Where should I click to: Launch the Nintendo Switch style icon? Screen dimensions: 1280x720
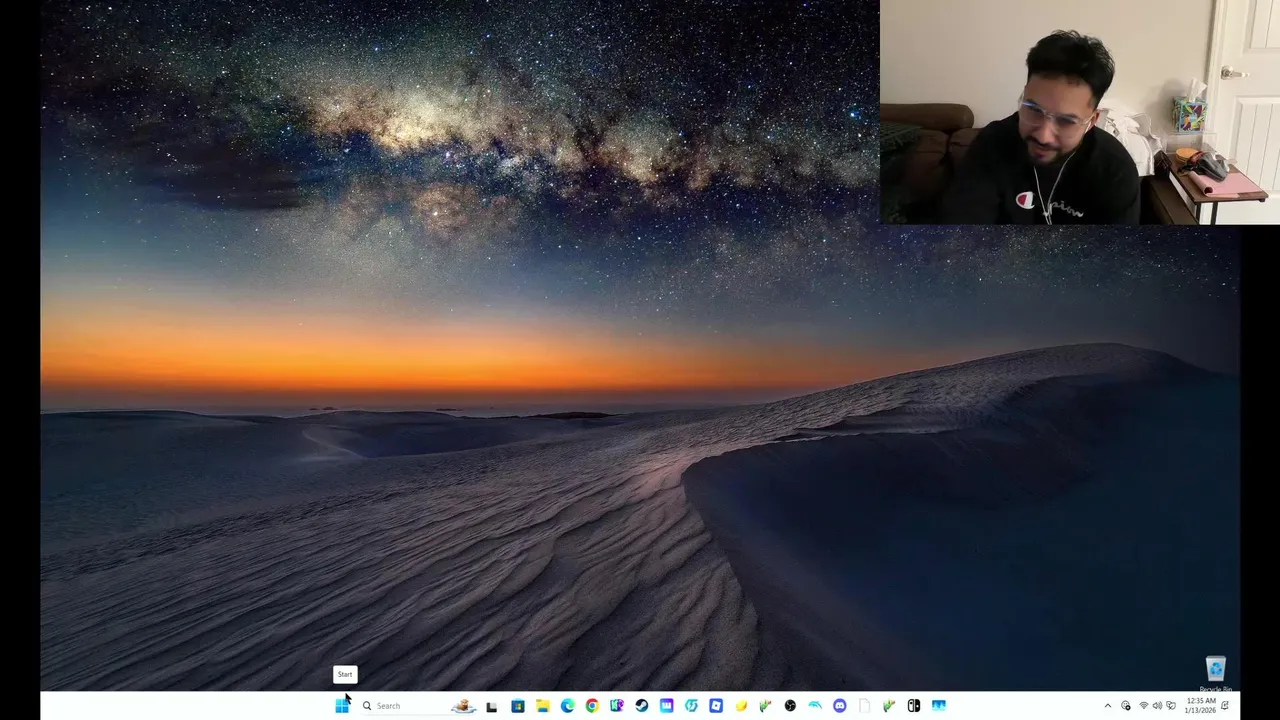(913, 706)
